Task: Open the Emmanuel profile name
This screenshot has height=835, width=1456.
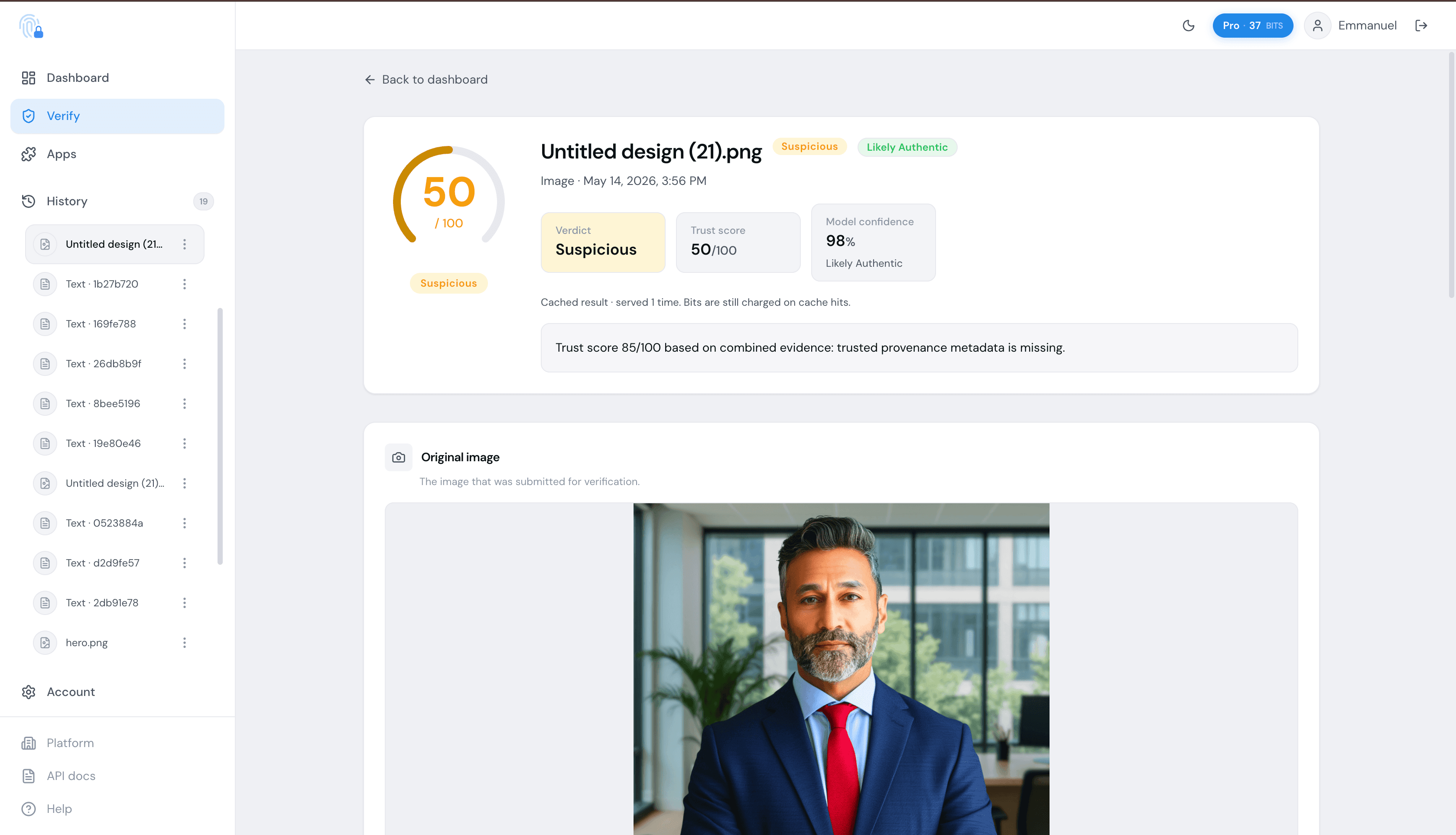Action: pyautogui.click(x=1367, y=26)
